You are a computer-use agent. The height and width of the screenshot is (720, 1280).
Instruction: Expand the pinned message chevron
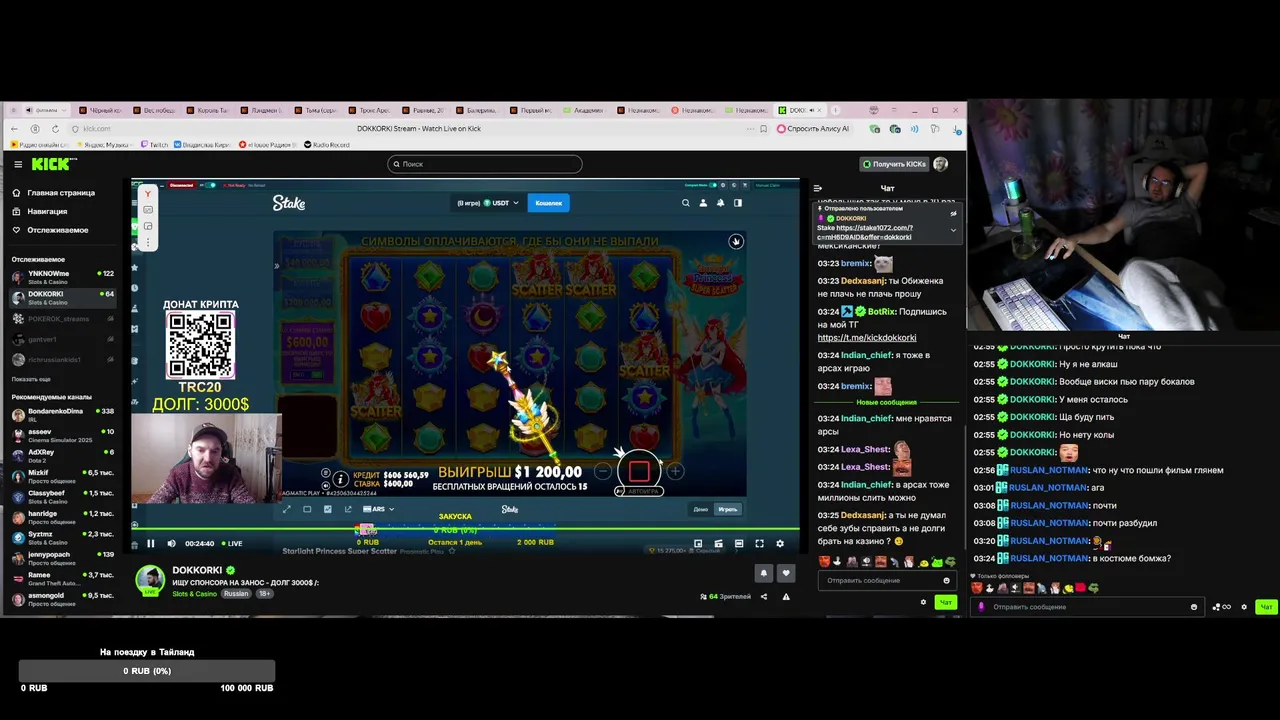click(953, 230)
